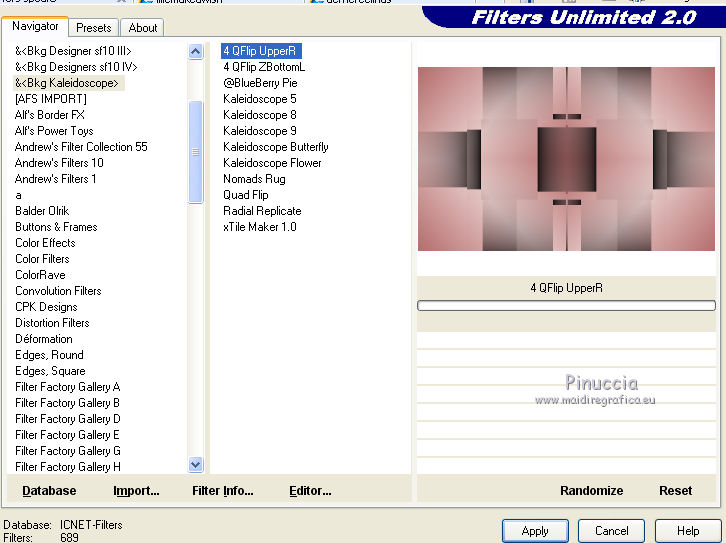Click the Import... button
The height and width of the screenshot is (543, 726).
tap(136, 491)
